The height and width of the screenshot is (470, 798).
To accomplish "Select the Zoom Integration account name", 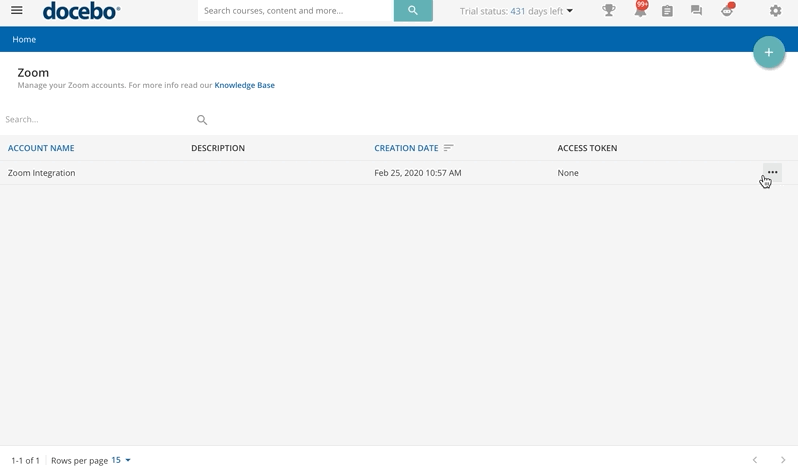I will (x=41, y=173).
